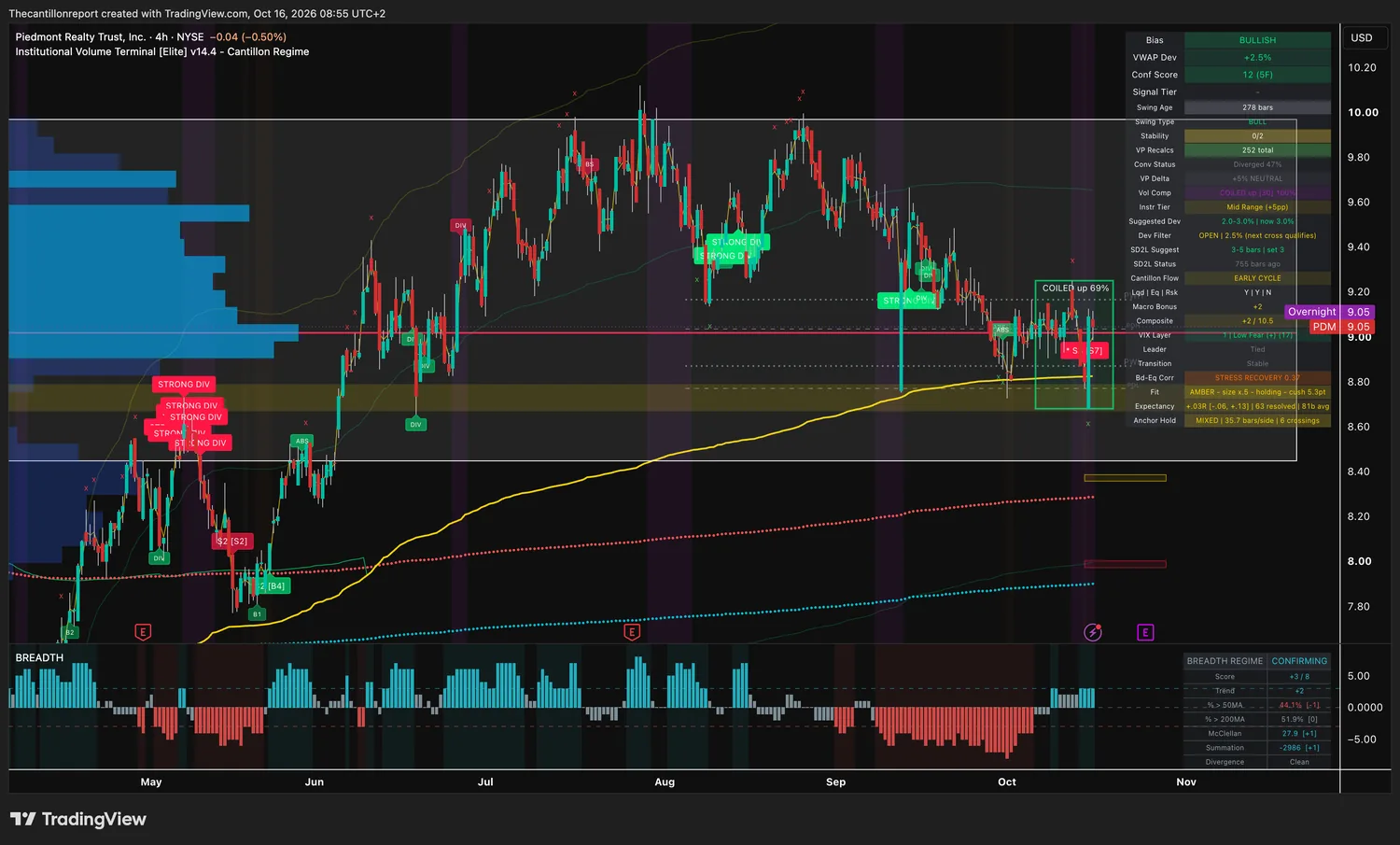The image size is (1400, 845).
Task: Select the green B2 buy signal label
Action: [x=68, y=632]
